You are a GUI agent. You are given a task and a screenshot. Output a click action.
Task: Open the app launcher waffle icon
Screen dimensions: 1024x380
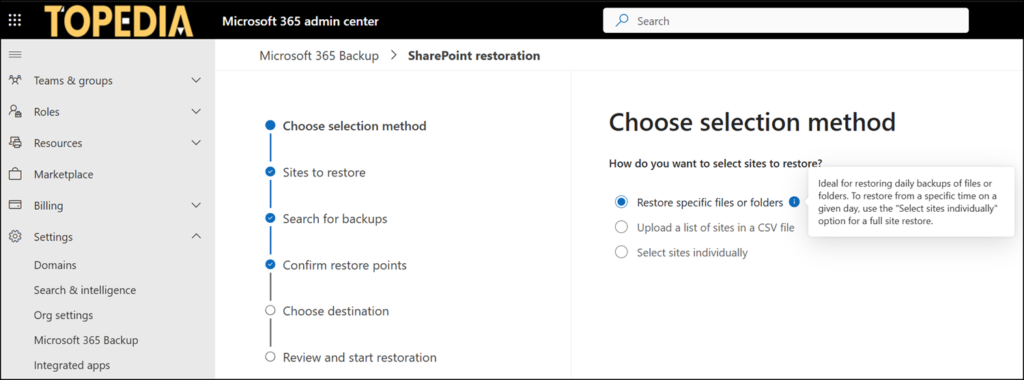15,21
